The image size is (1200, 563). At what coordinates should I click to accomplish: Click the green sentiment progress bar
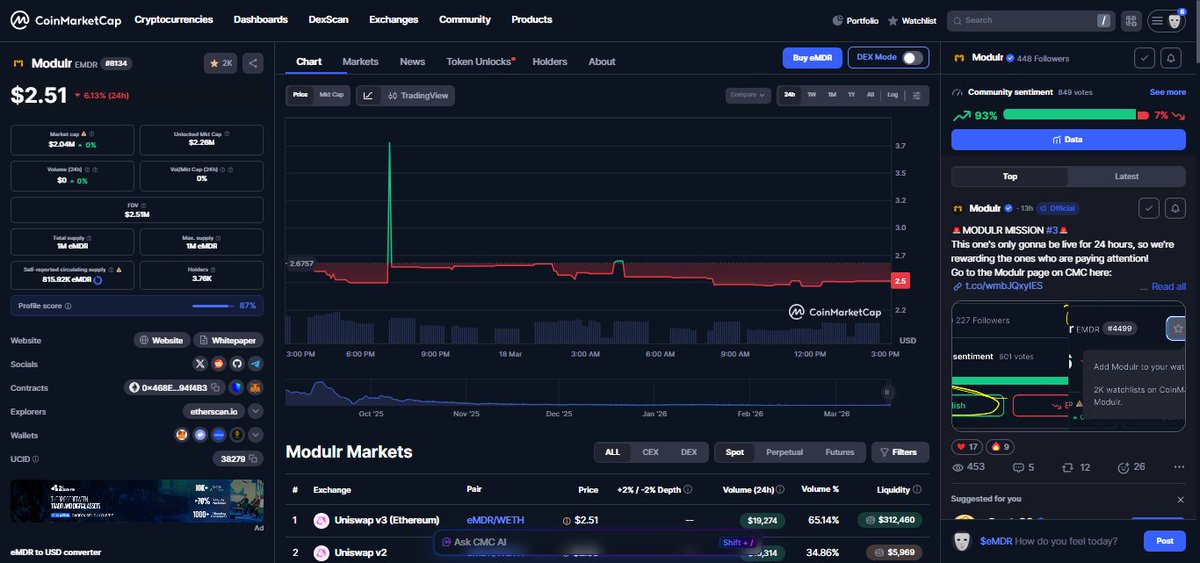1069,115
